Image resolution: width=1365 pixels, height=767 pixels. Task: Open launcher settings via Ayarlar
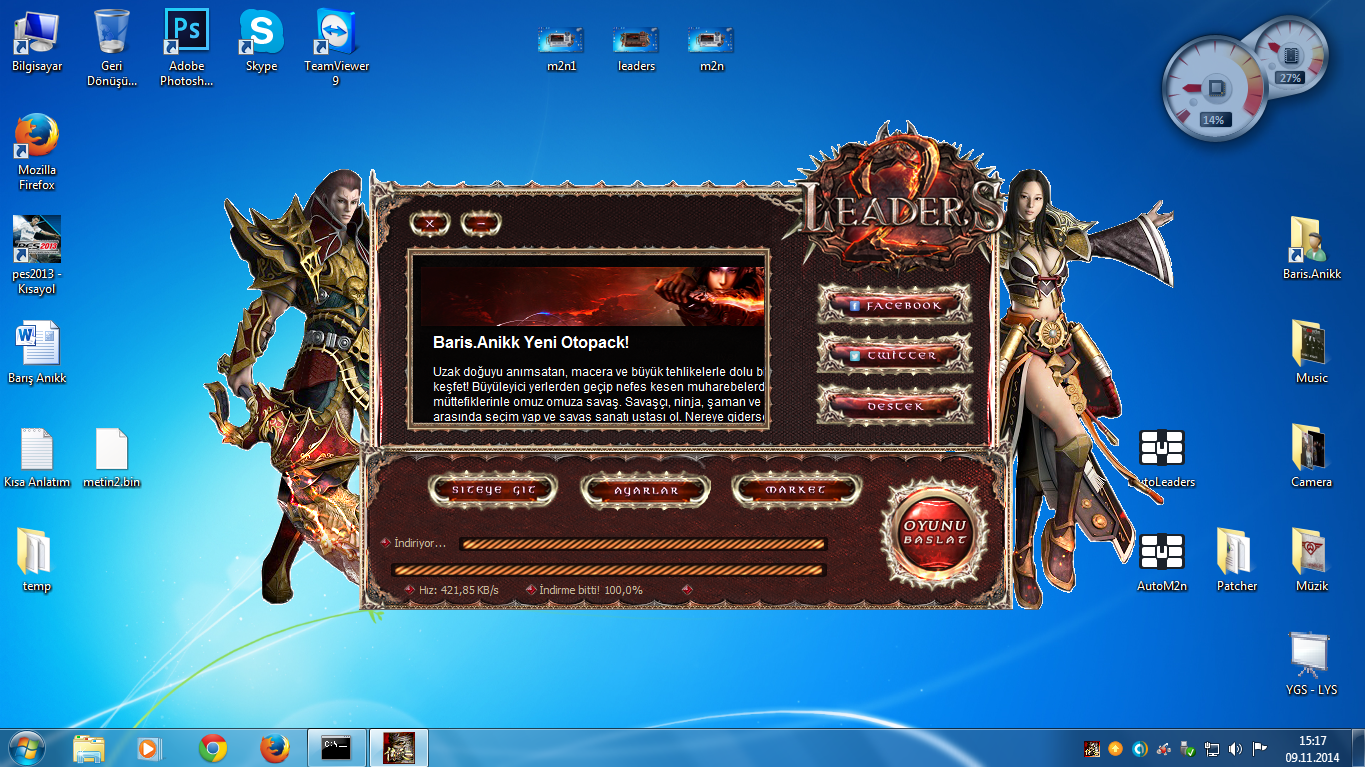[645, 490]
